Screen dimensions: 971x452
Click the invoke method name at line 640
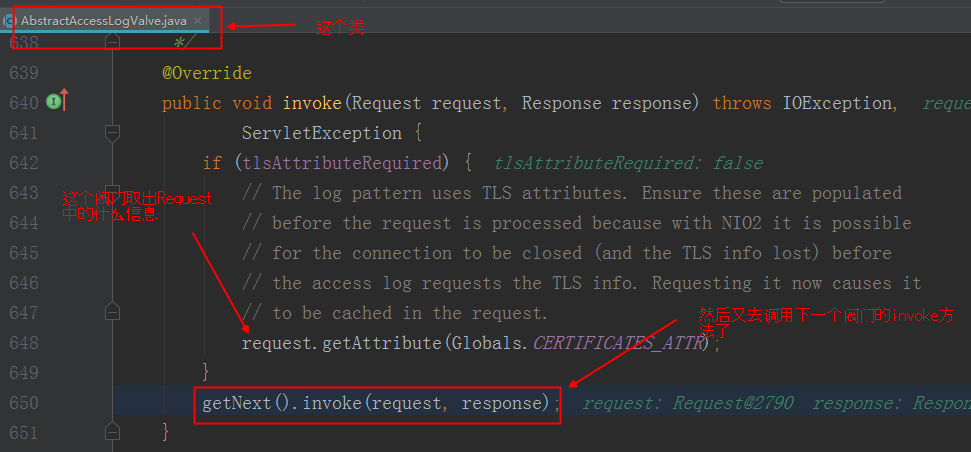tap(312, 103)
